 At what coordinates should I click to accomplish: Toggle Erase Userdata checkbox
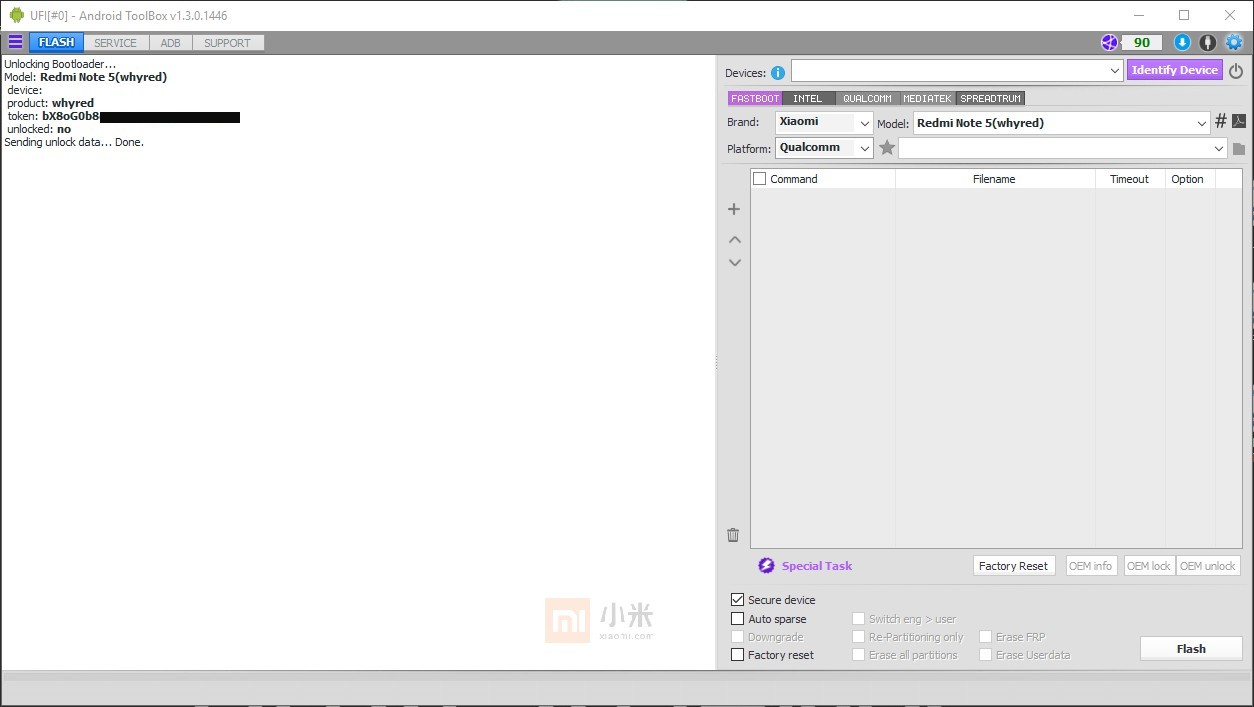pyautogui.click(x=985, y=655)
